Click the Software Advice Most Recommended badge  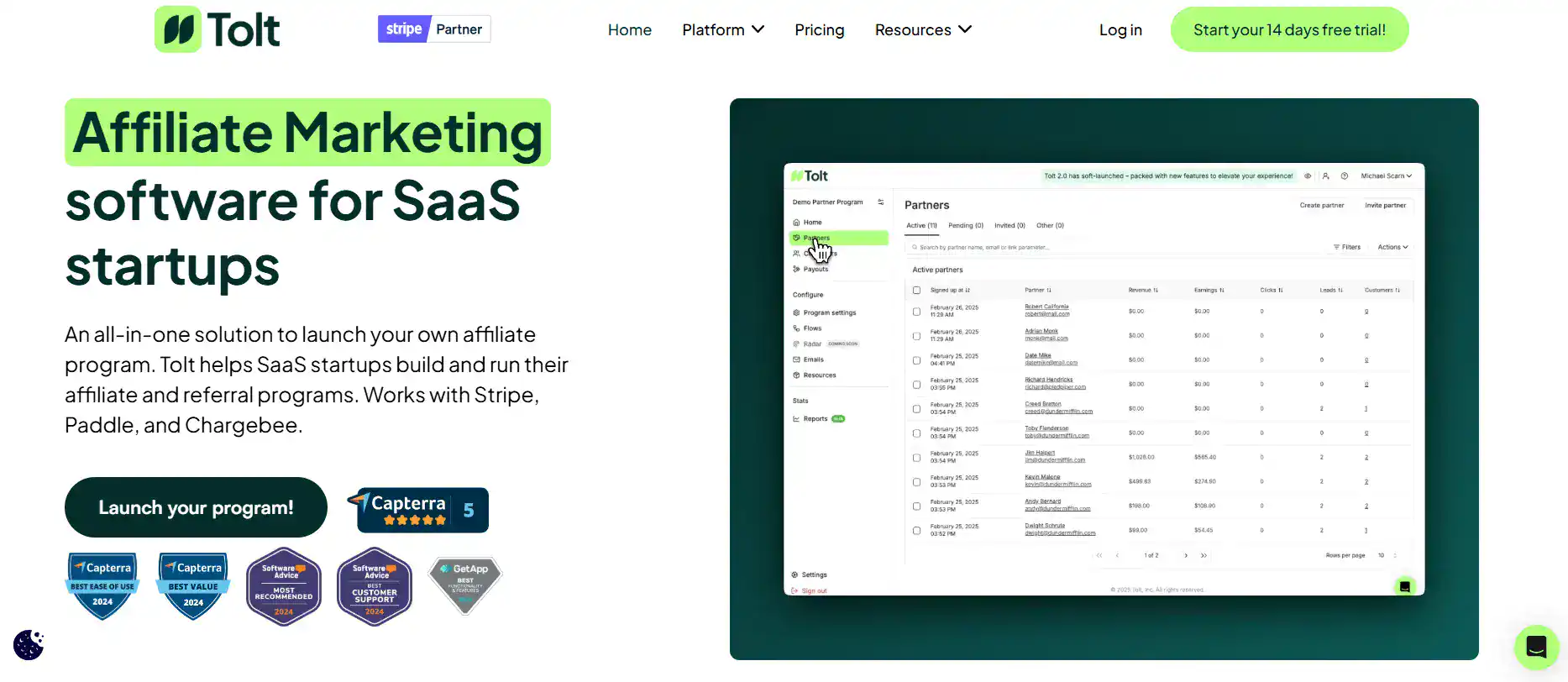284,587
